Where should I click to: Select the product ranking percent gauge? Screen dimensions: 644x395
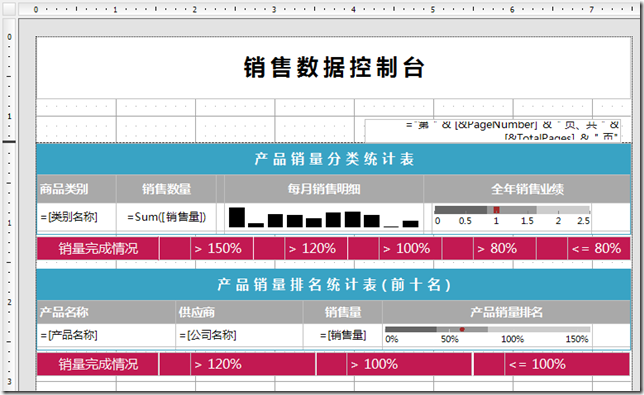pos(488,335)
